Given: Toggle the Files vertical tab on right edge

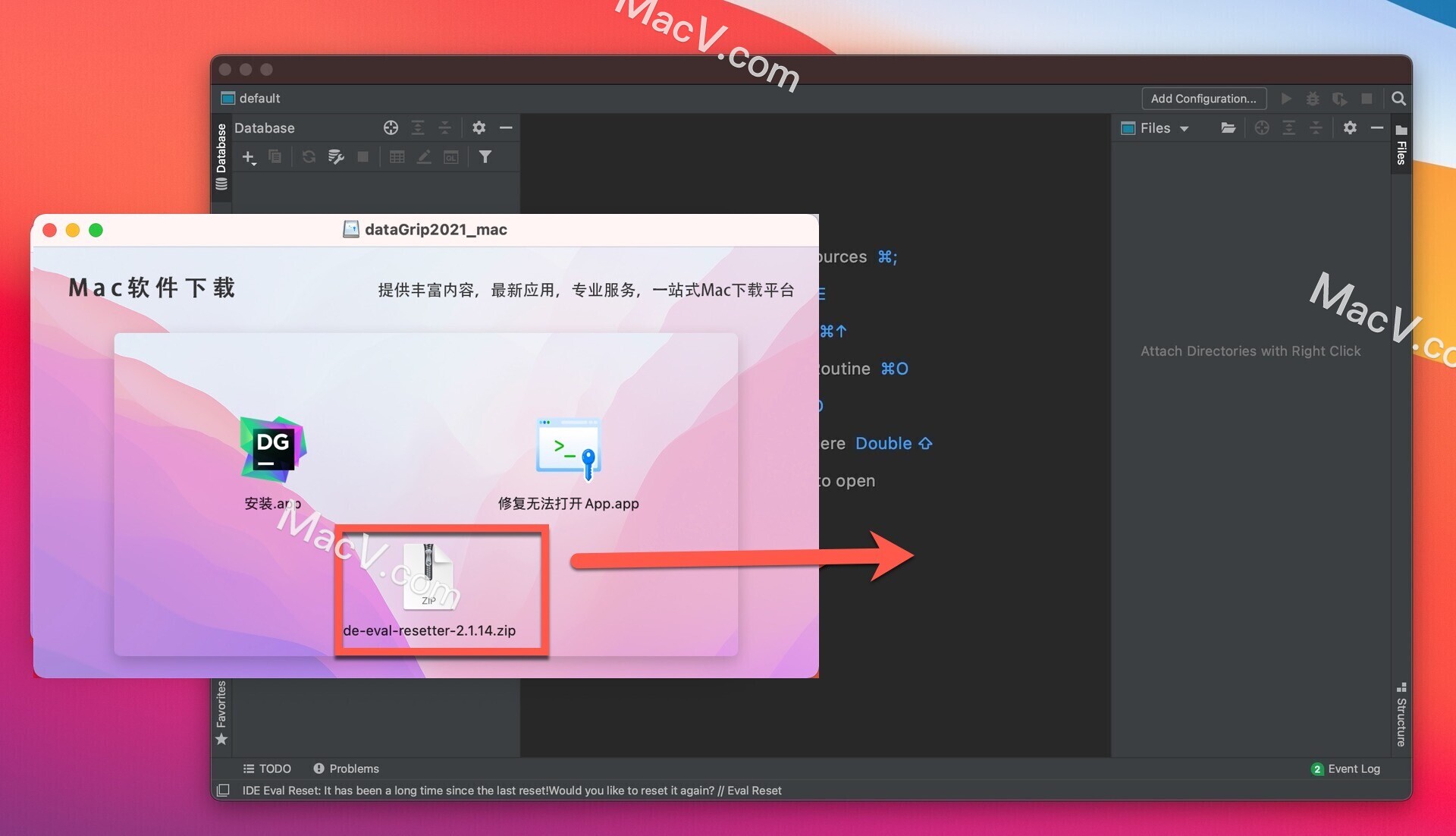Looking at the screenshot, I should click(x=1401, y=144).
